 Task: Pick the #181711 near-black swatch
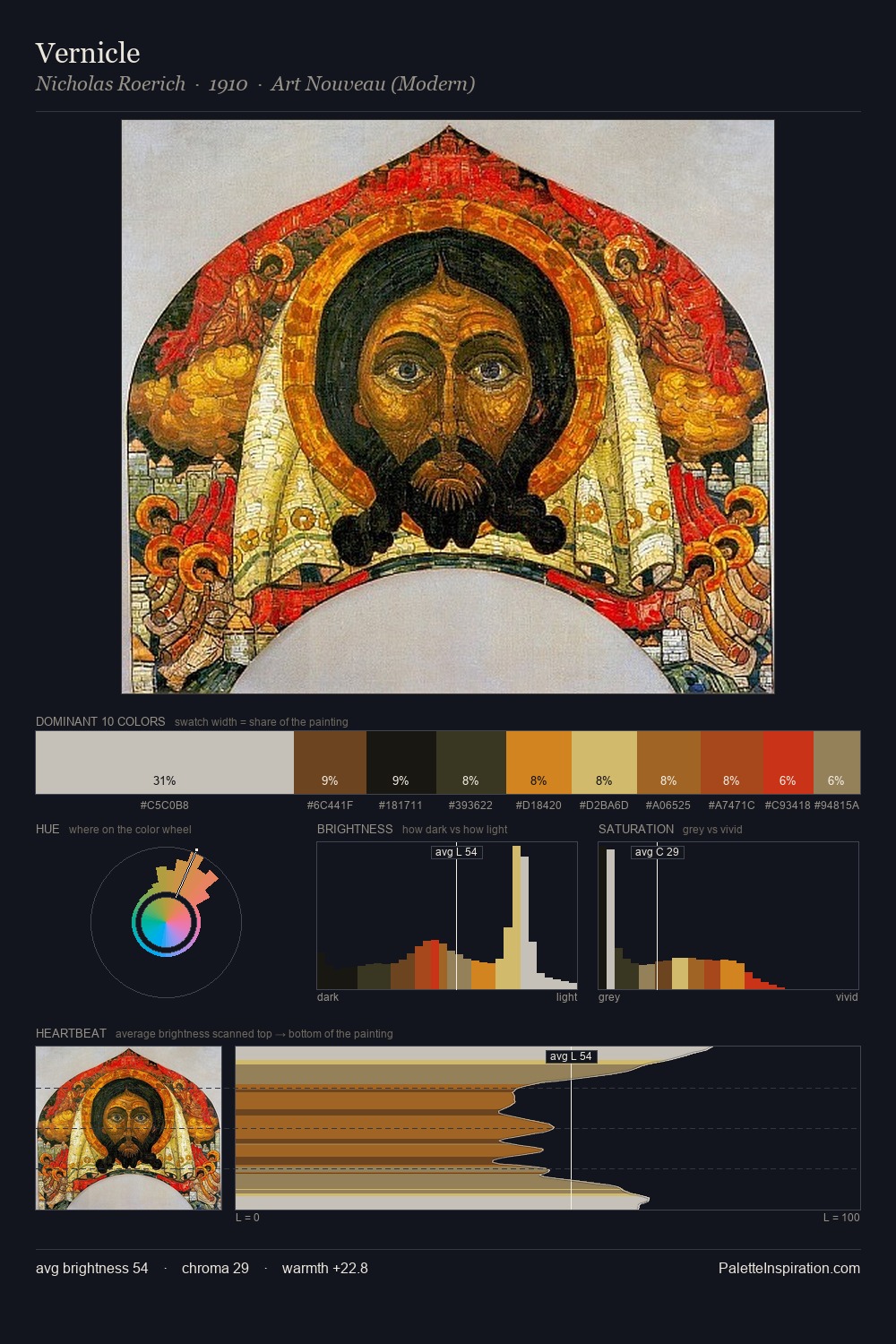point(401,762)
